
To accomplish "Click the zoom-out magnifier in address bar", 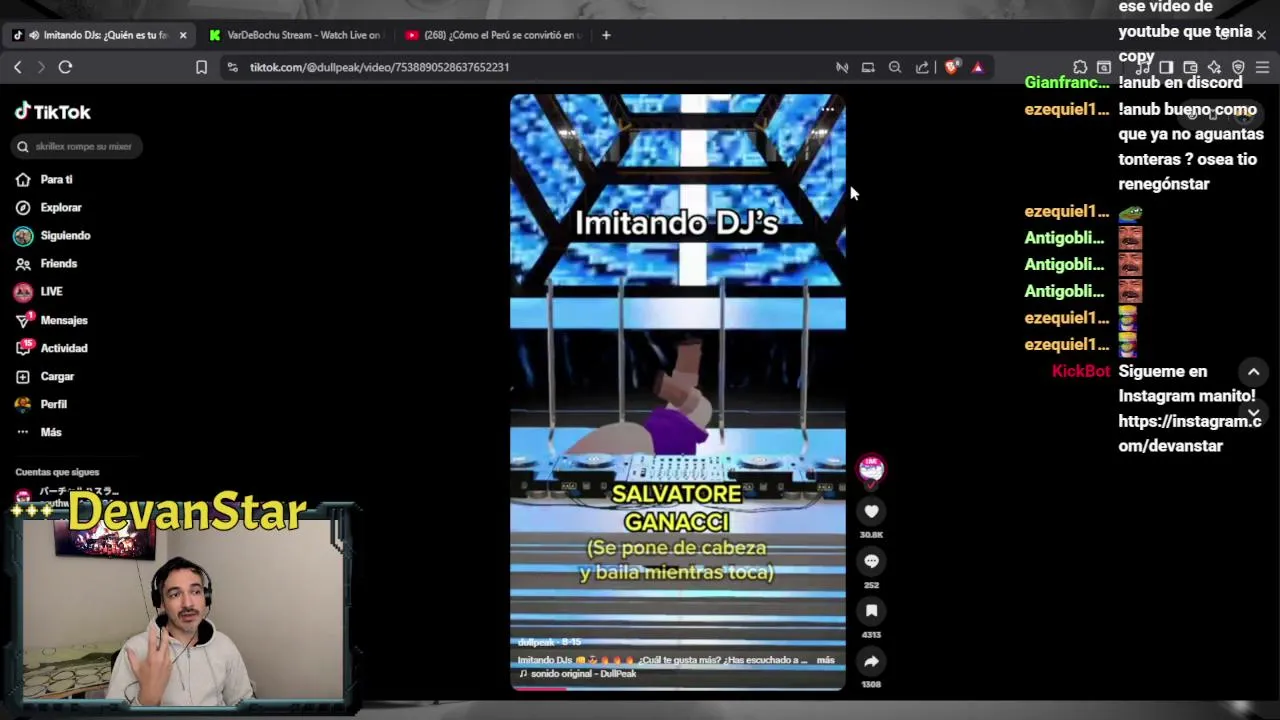I will click(x=895, y=67).
